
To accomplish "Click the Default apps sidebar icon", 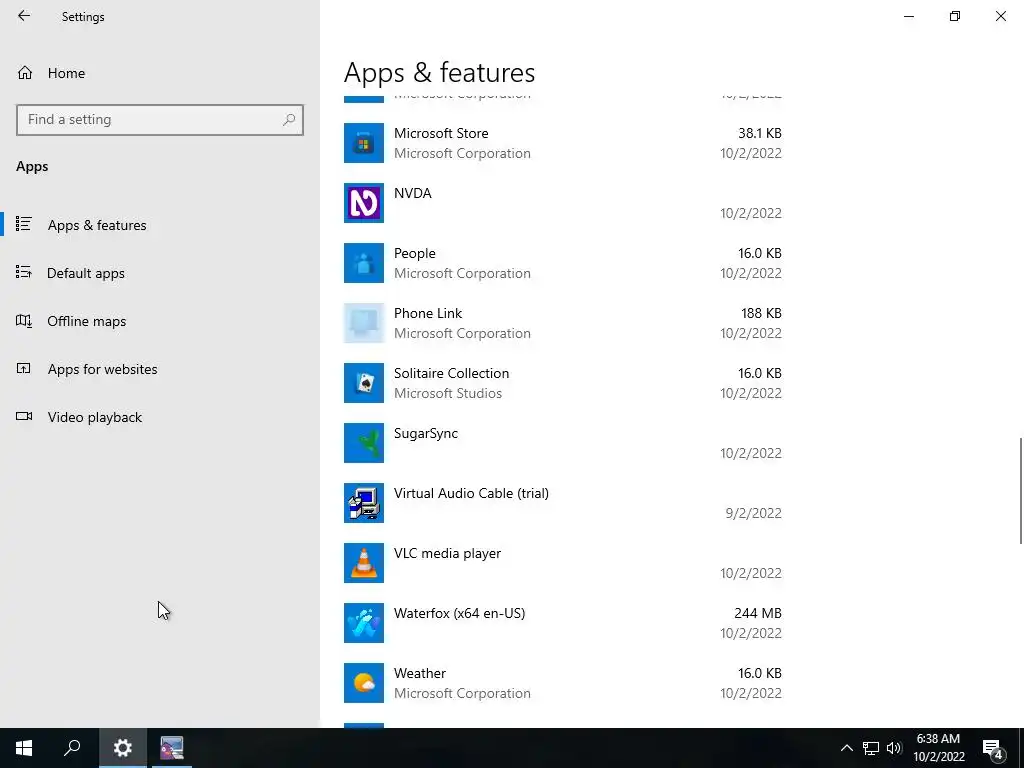I will (x=24, y=272).
